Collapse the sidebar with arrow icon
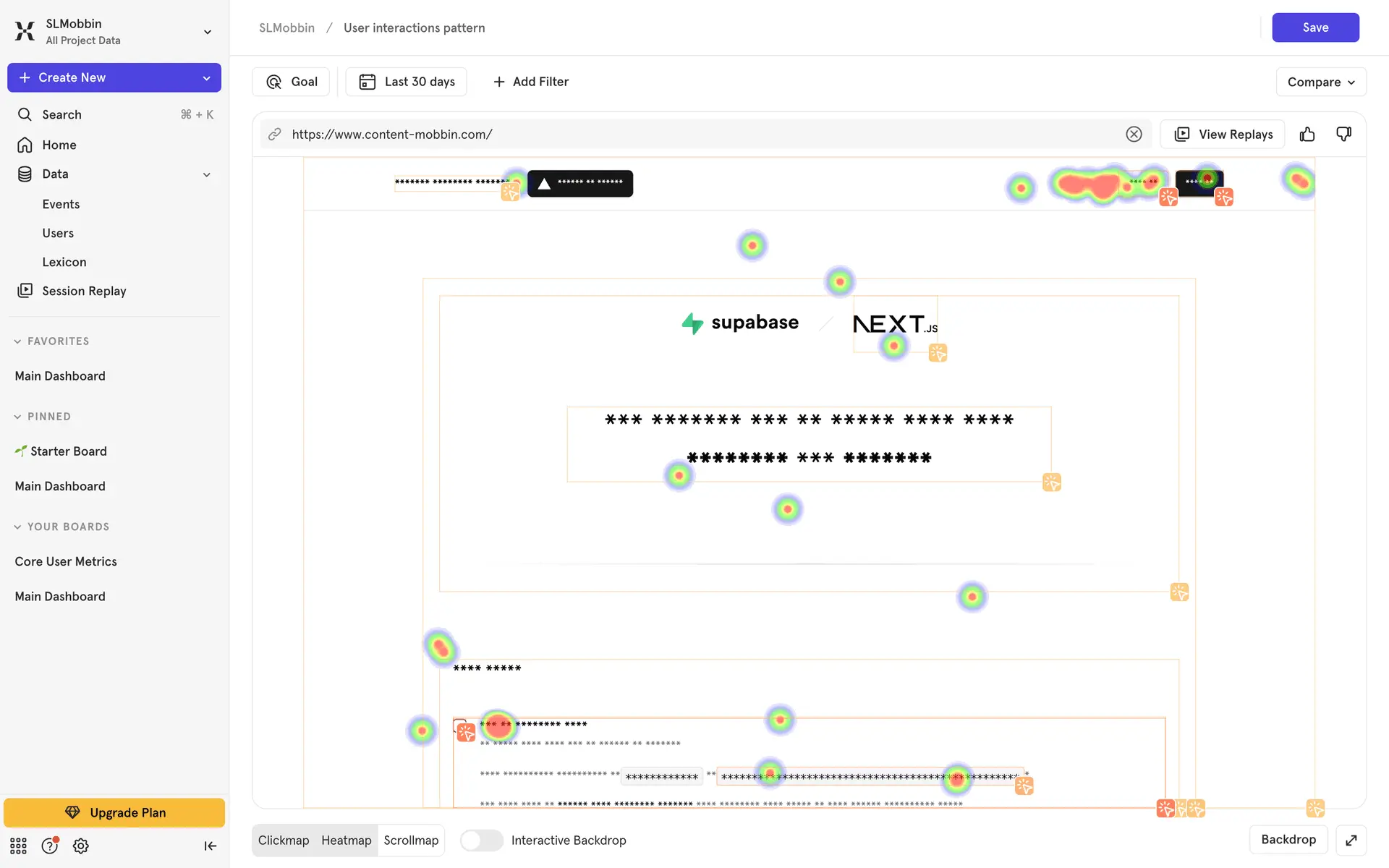Viewport: 1389px width, 868px height. [x=210, y=846]
